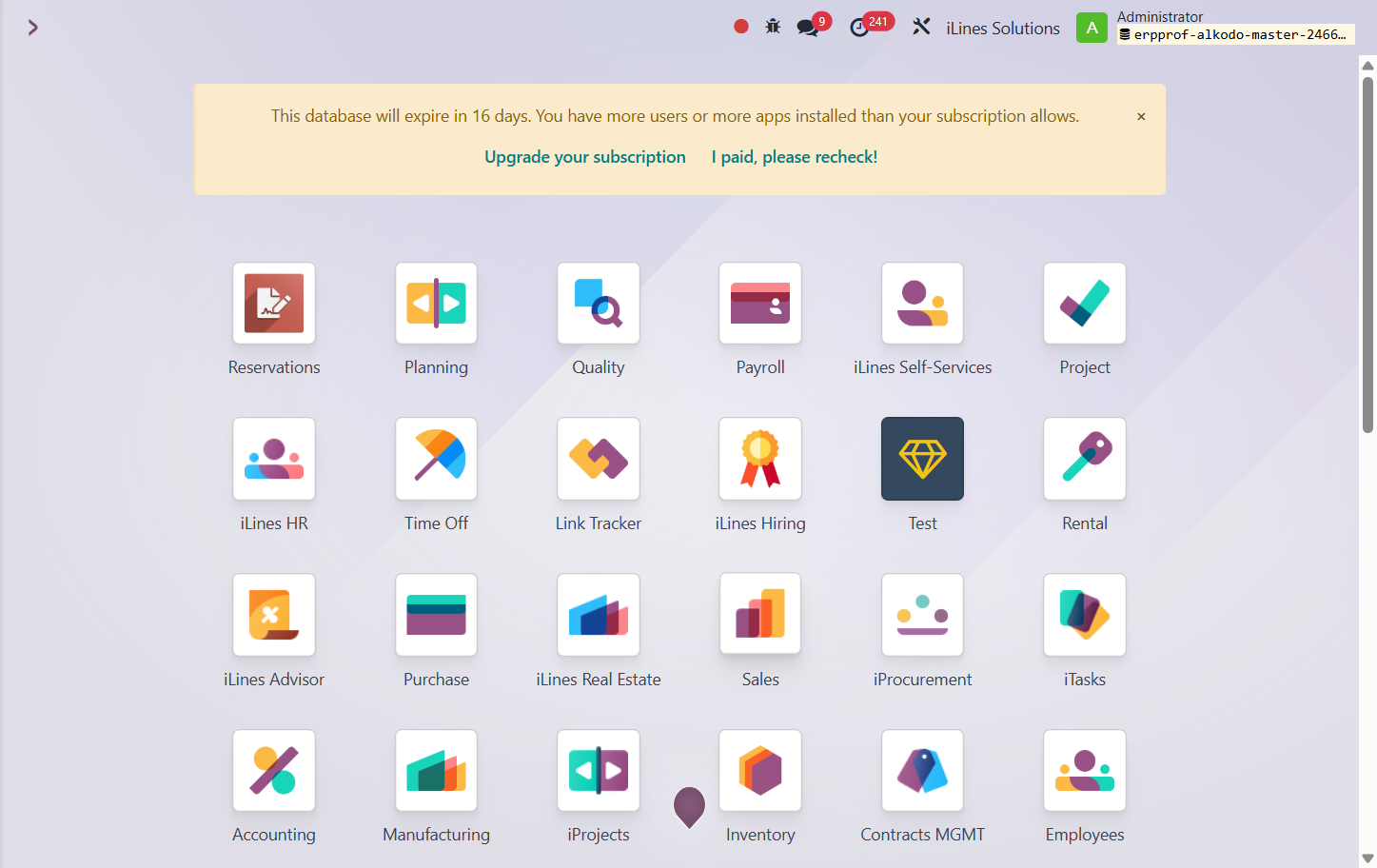Open iLines Self-Services app
The width and height of the screenshot is (1377, 868).
922,304
